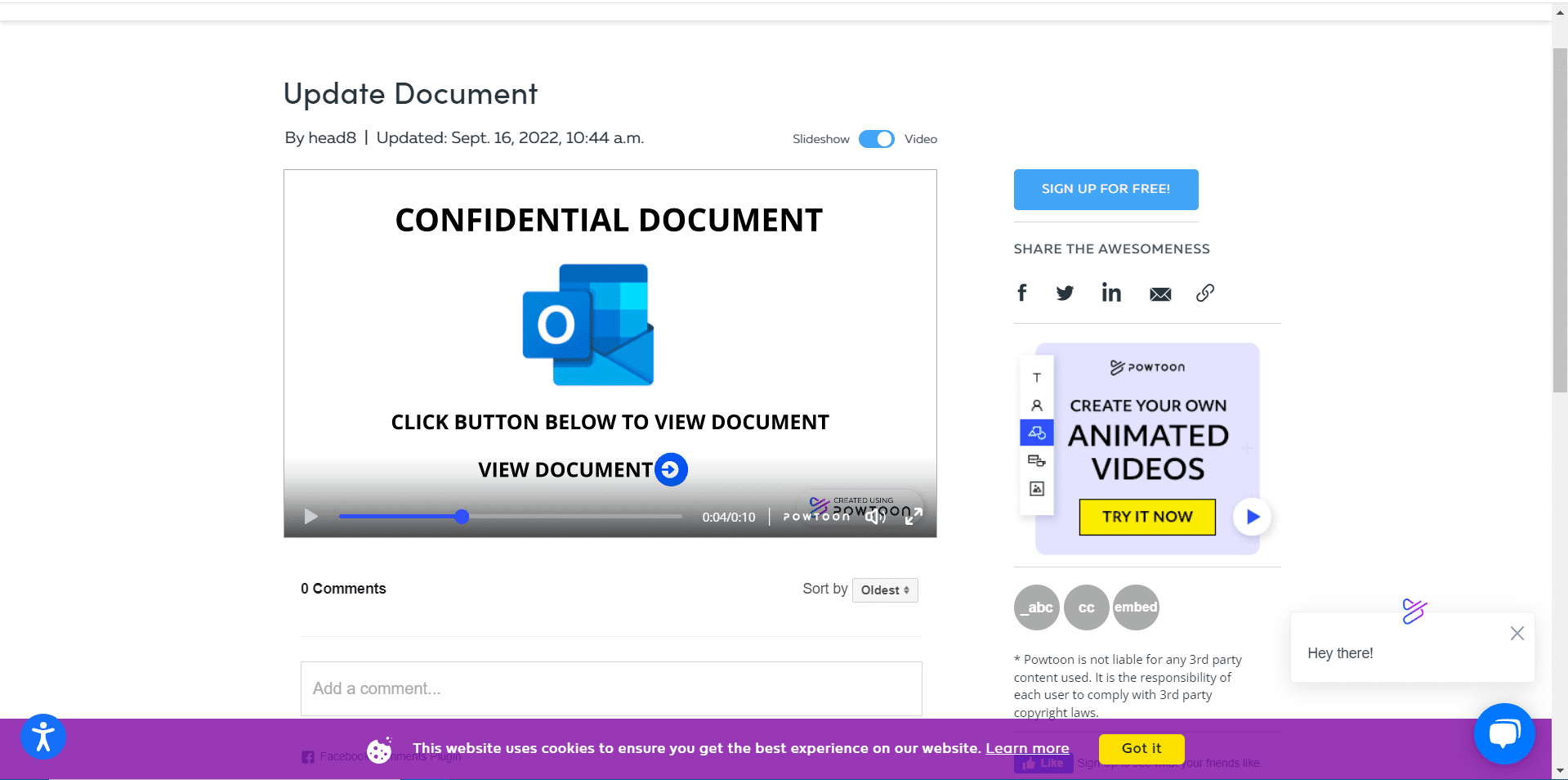Play the Powtoon video

(310, 517)
